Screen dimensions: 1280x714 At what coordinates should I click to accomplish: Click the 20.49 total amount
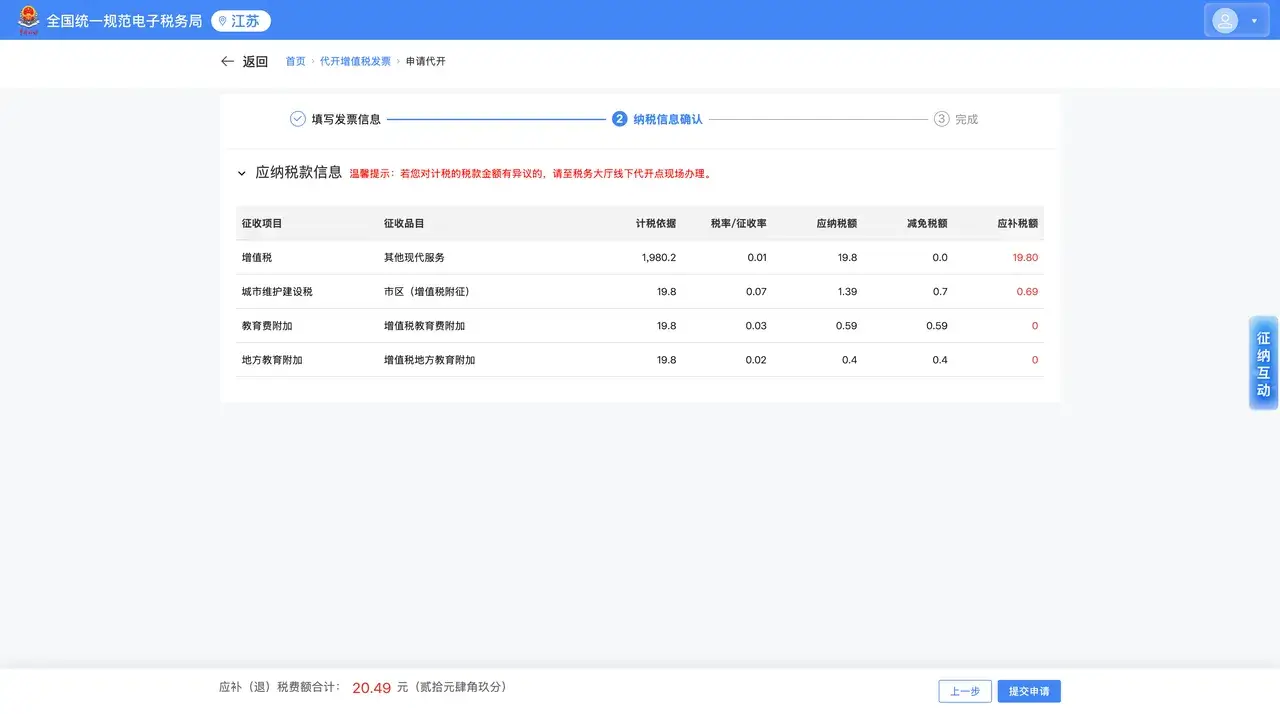tap(371, 688)
